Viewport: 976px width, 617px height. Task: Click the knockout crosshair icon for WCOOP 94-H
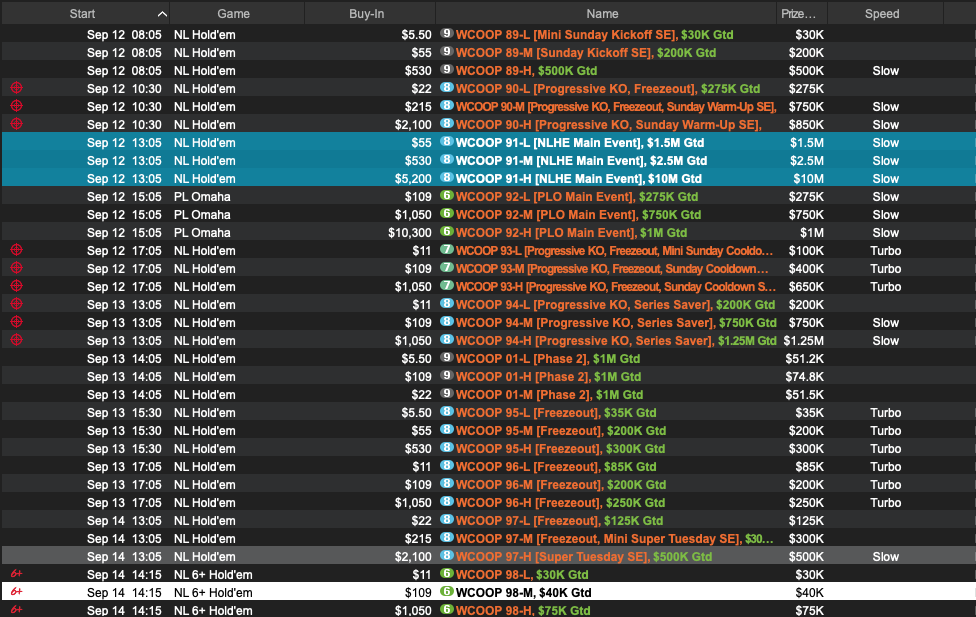pyautogui.click(x=17, y=340)
